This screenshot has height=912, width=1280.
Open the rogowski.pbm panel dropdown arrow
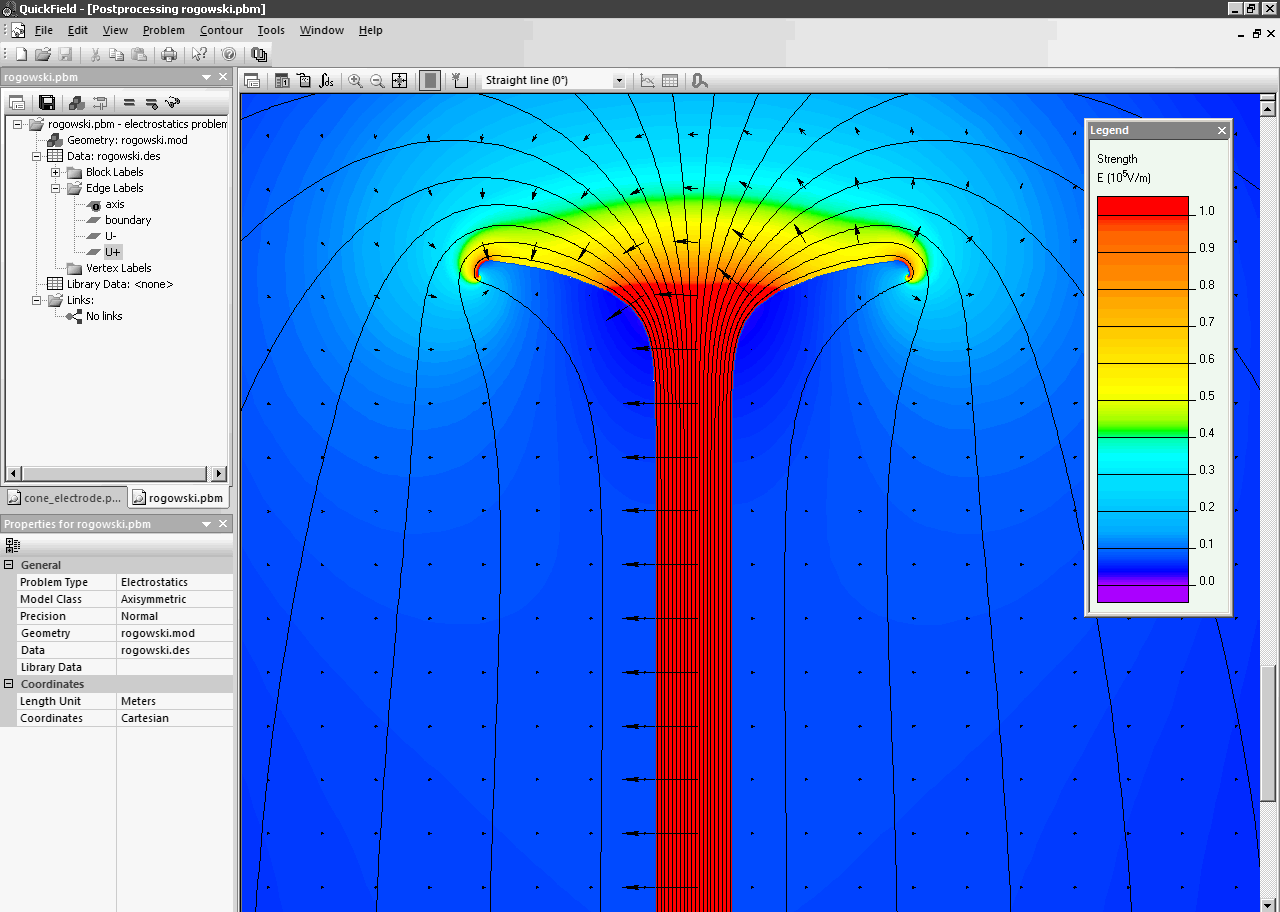pyautogui.click(x=207, y=77)
